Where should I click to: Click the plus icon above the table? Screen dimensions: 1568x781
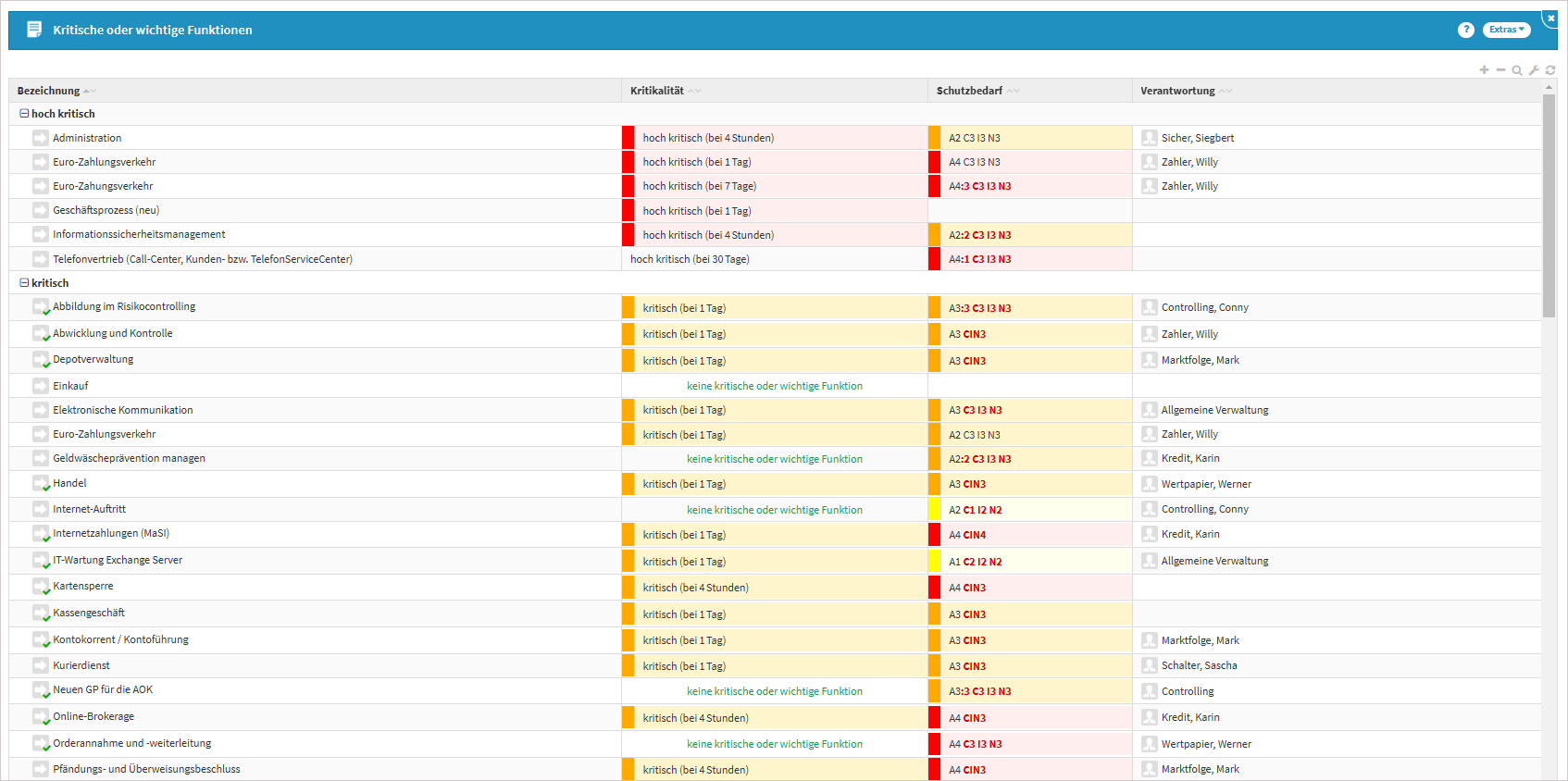pos(1484,70)
